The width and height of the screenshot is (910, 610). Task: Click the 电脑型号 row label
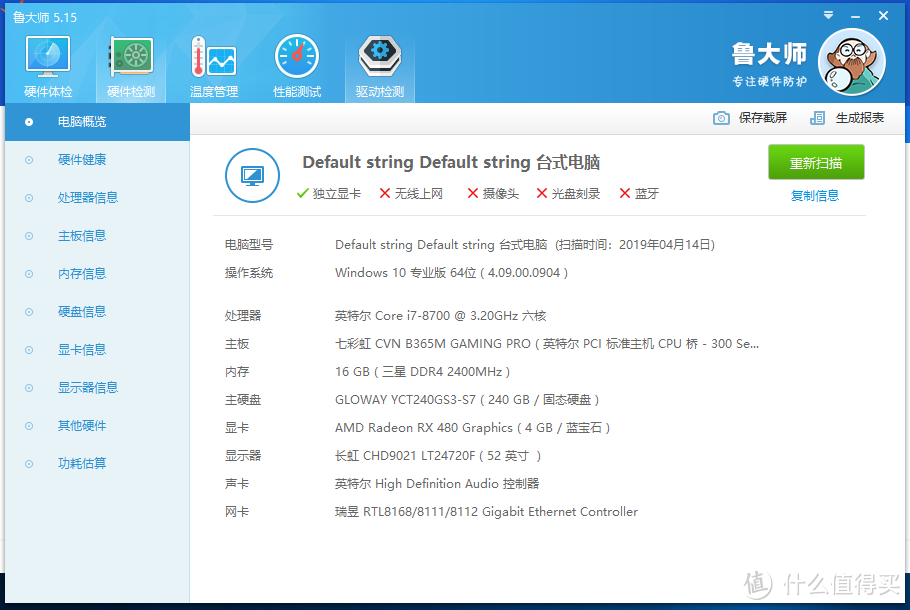coord(249,245)
